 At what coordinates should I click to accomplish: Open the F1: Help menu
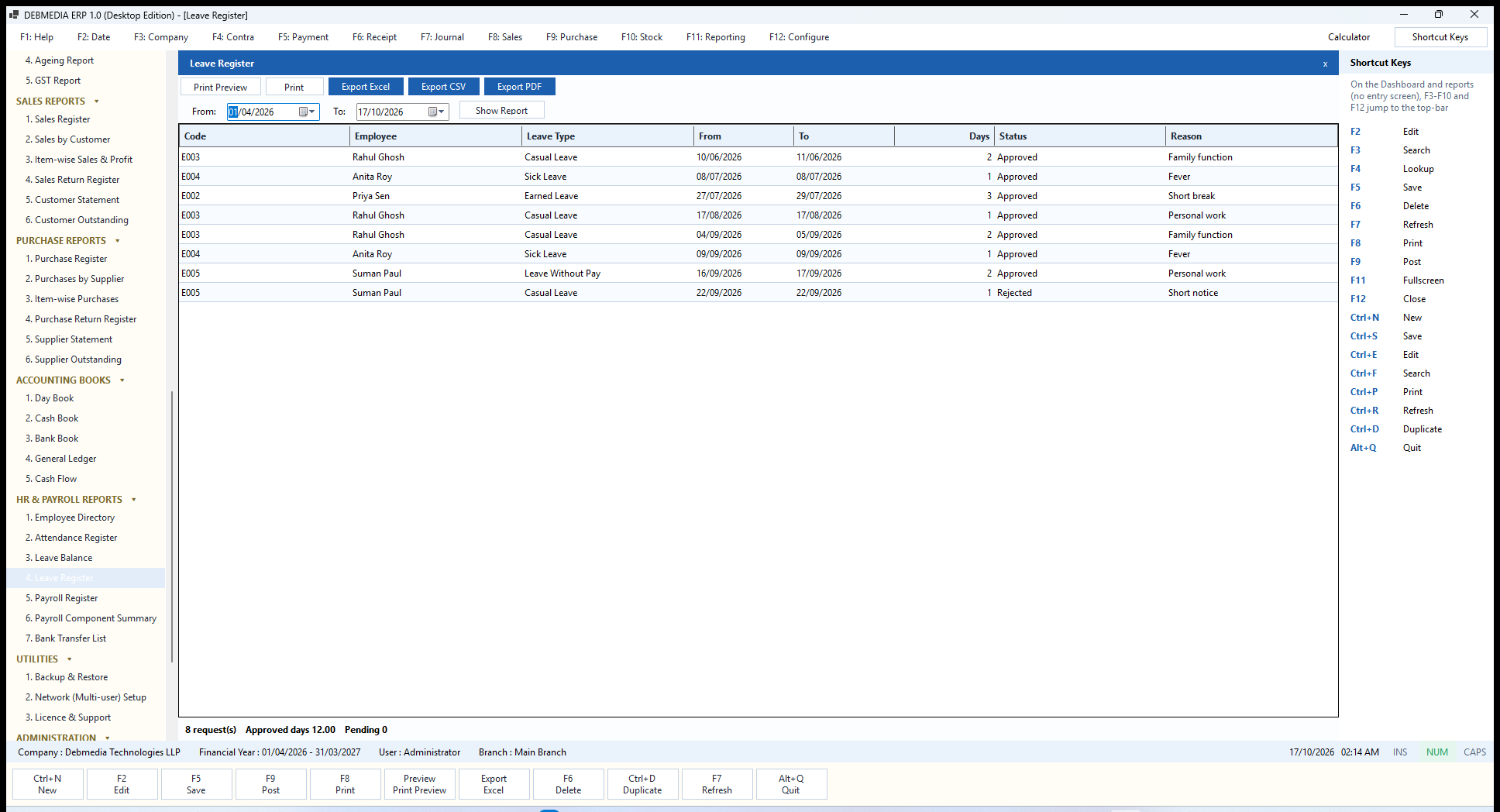coord(36,37)
